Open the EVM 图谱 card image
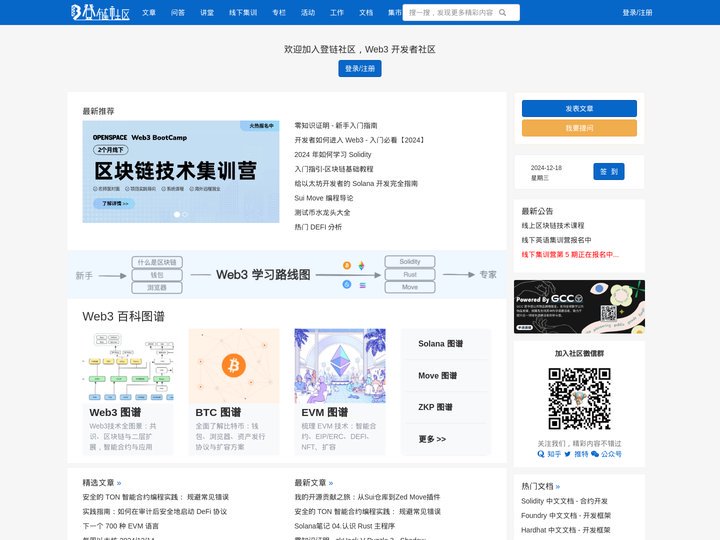This screenshot has height=540, width=720. pos(340,366)
